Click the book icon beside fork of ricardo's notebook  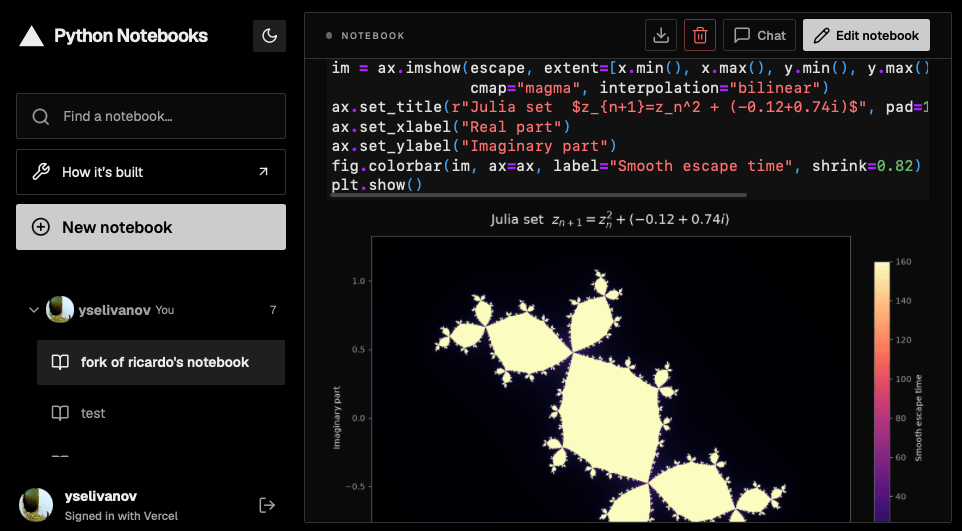(60, 362)
